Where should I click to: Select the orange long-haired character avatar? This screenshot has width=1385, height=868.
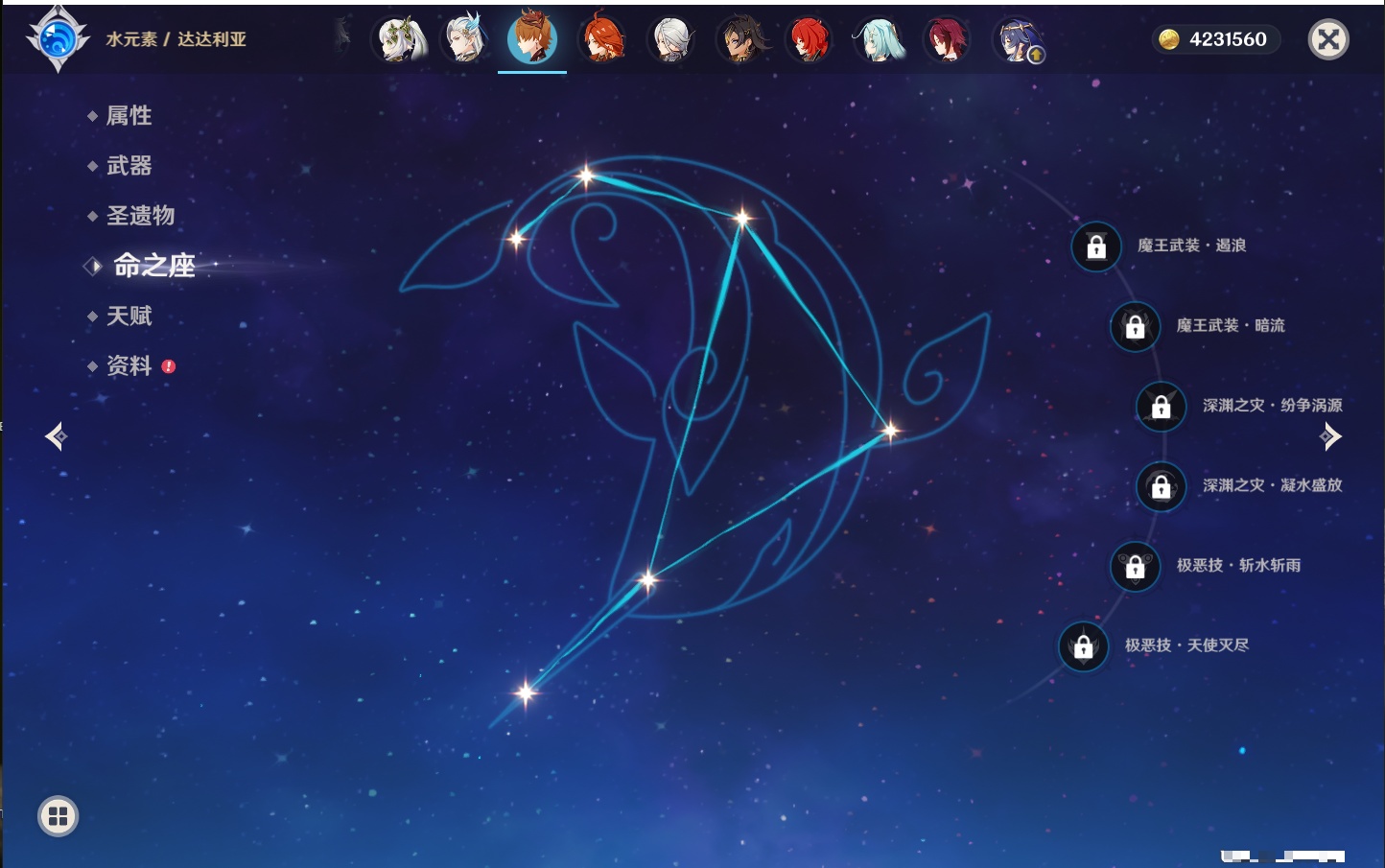point(602,39)
